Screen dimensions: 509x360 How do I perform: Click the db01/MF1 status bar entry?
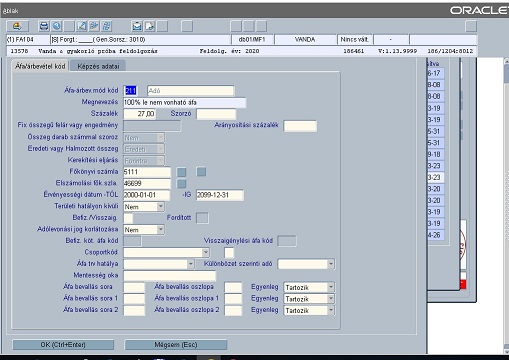point(252,39)
